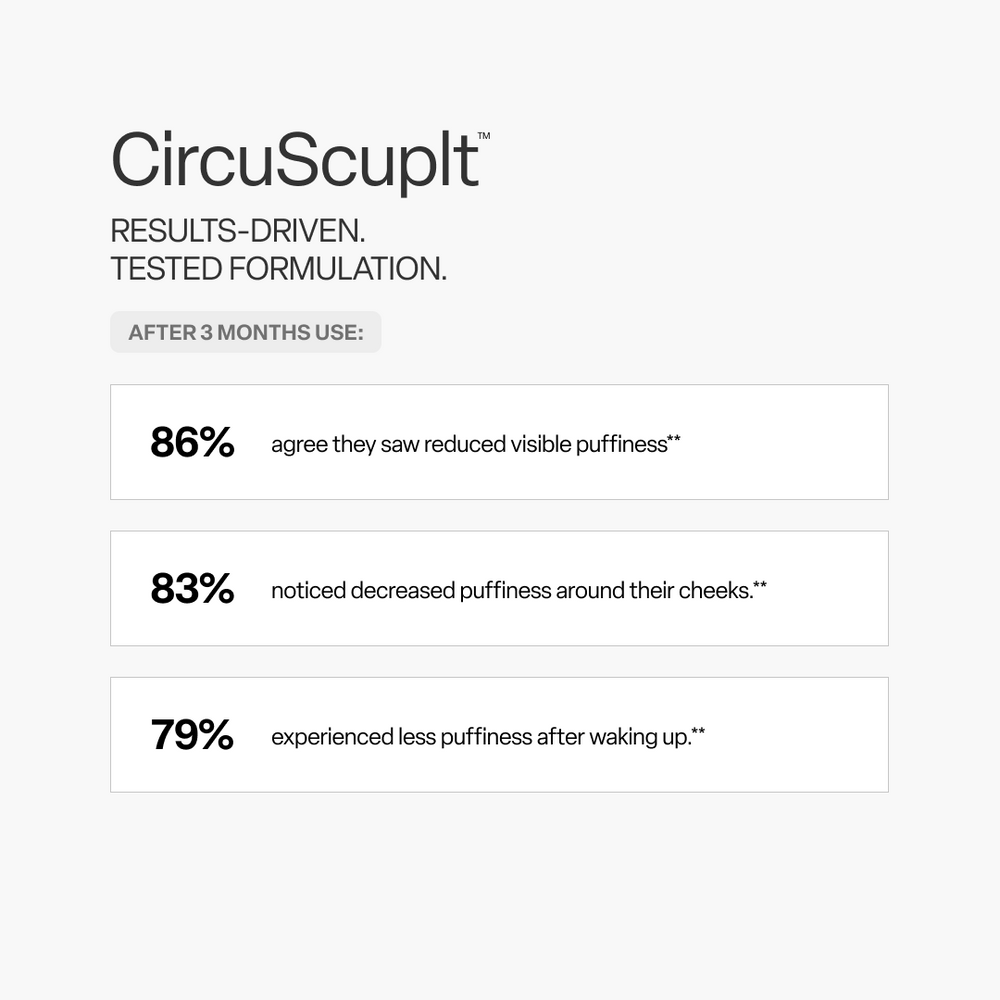
Task: Click the 83% statistic figure
Action: (x=192, y=589)
